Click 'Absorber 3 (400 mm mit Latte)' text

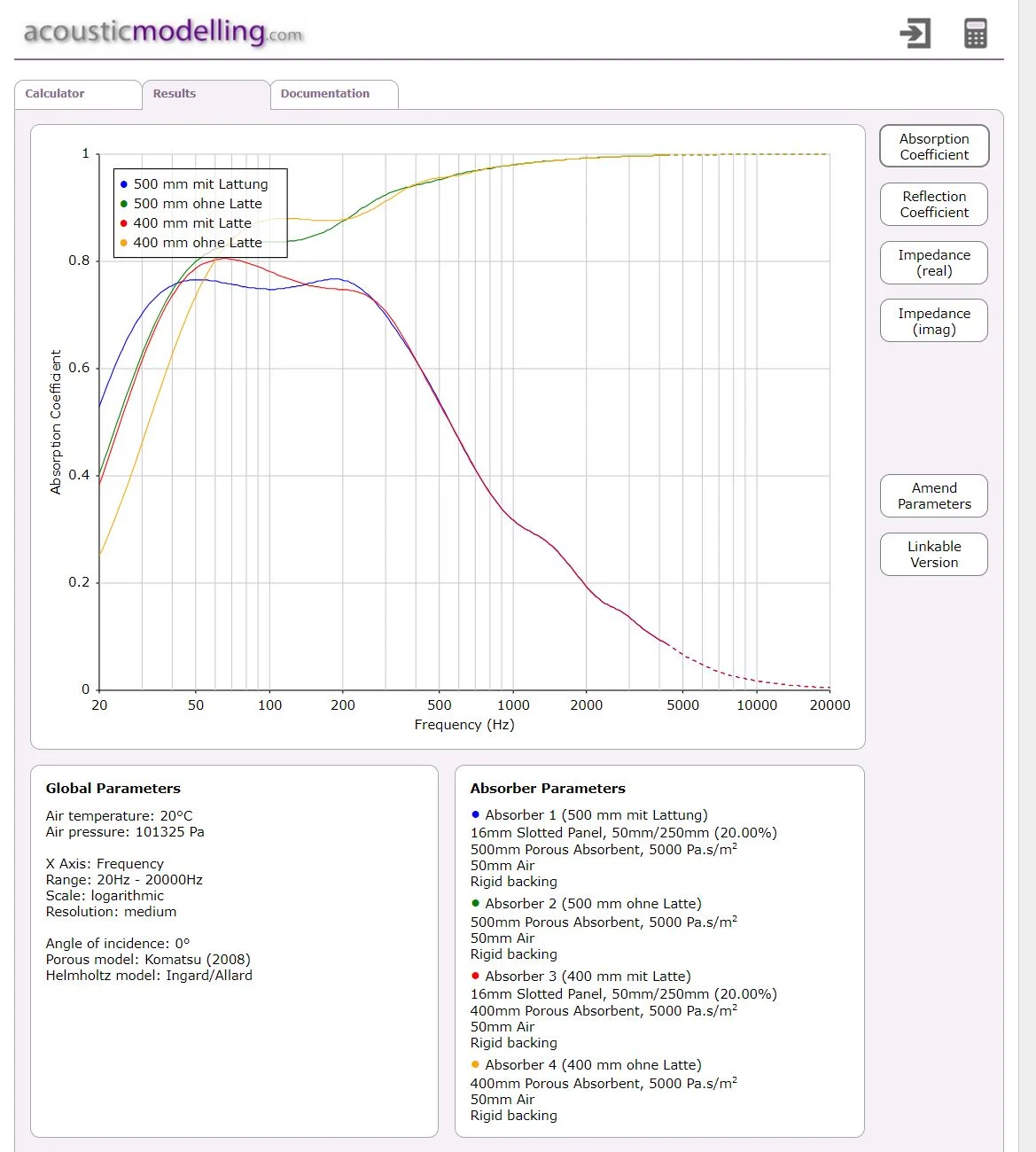click(588, 977)
